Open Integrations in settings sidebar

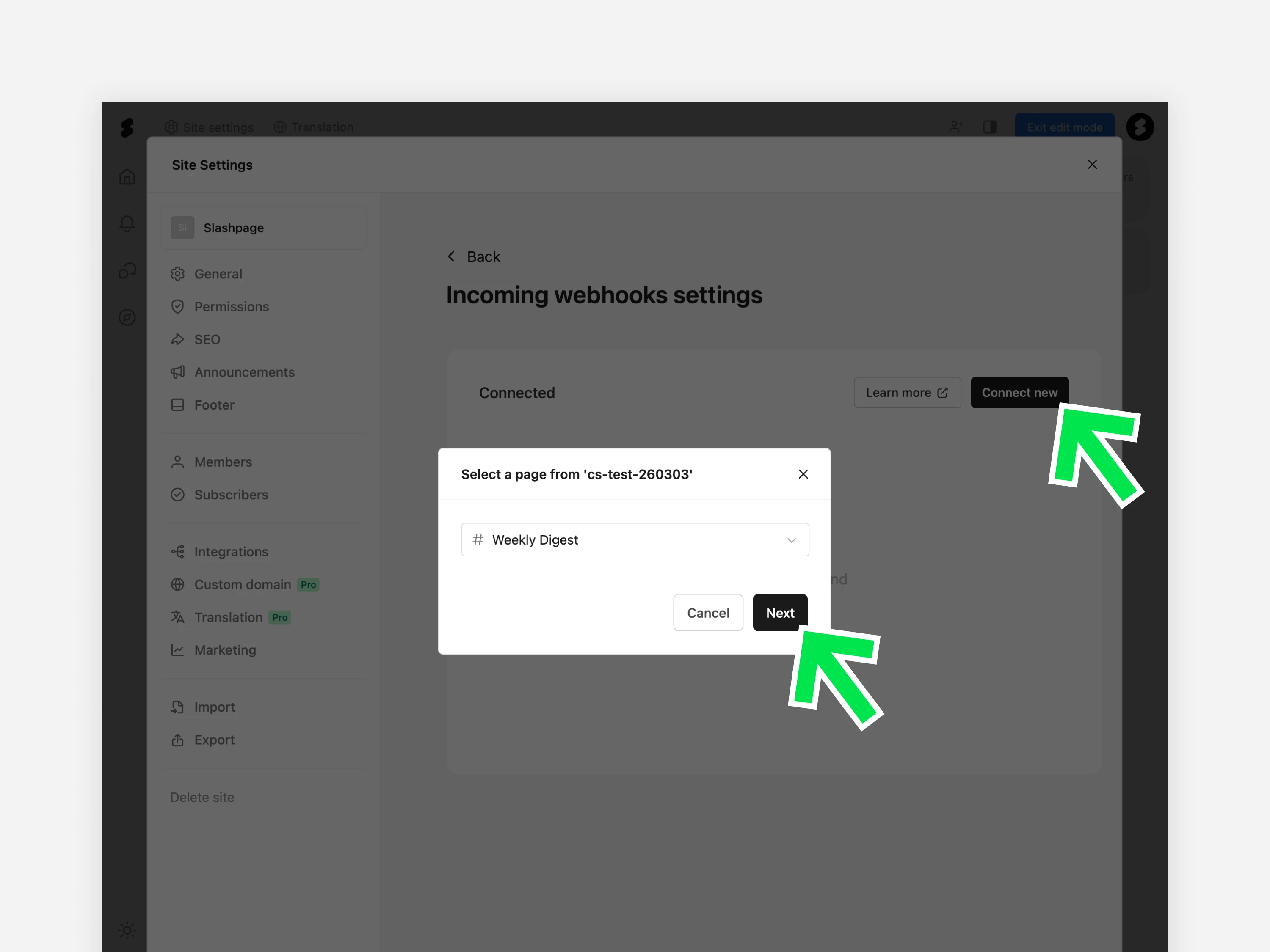(x=231, y=551)
